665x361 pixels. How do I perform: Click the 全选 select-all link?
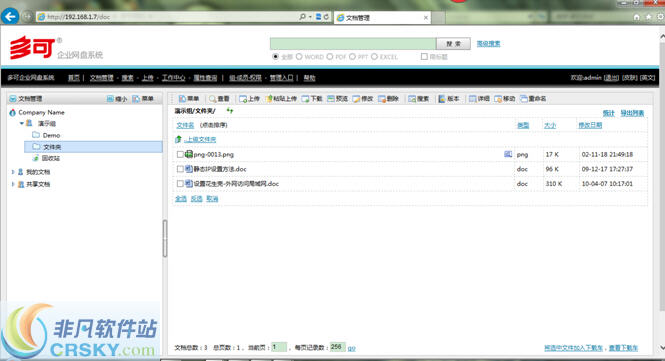[x=181, y=199]
